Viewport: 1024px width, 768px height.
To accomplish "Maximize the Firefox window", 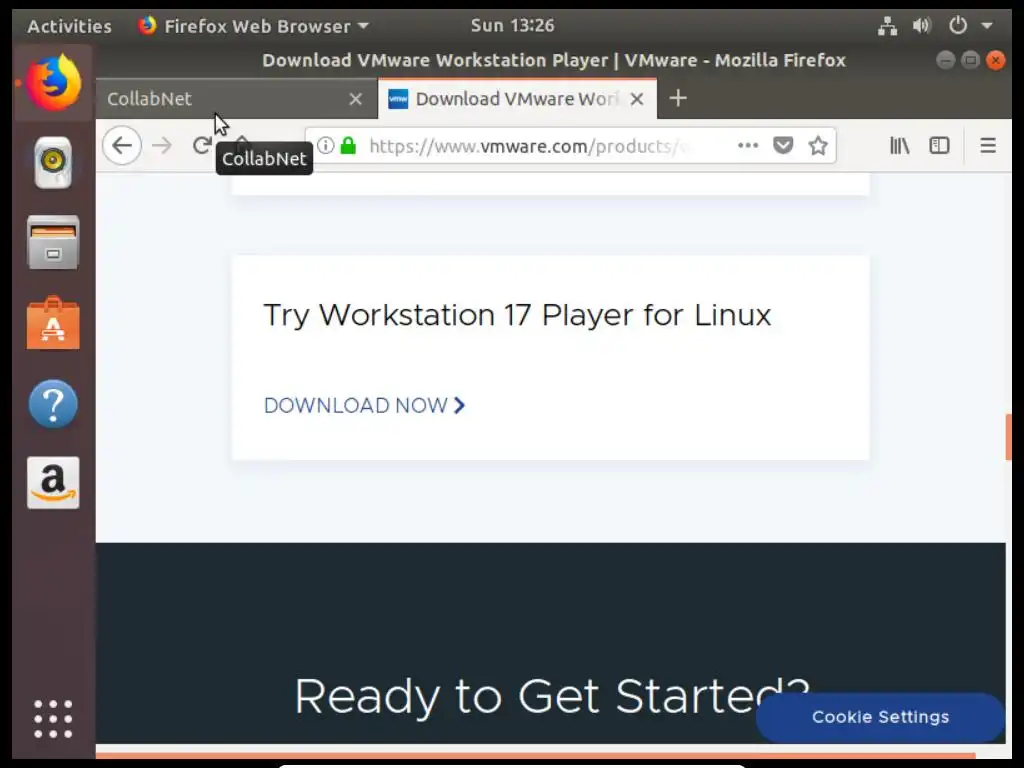I will point(970,60).
